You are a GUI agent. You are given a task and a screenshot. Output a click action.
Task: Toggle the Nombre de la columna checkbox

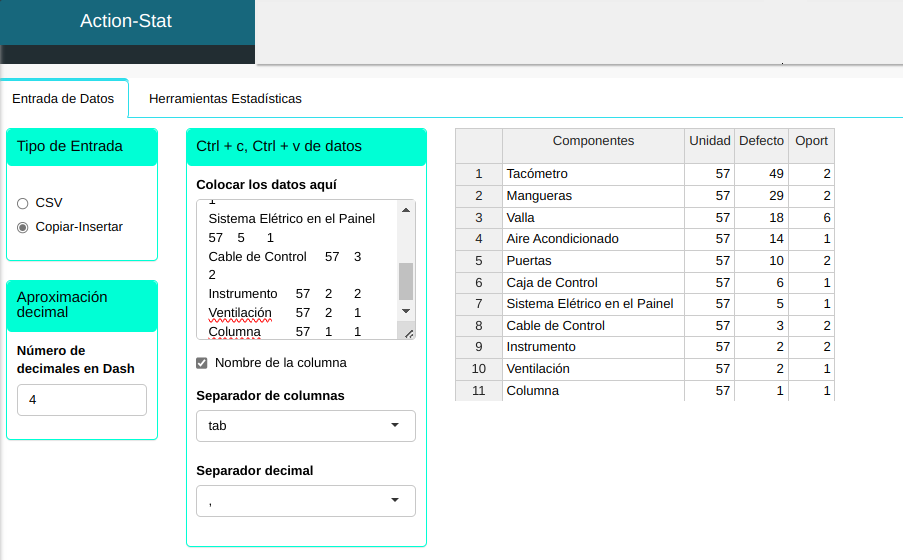202,363
